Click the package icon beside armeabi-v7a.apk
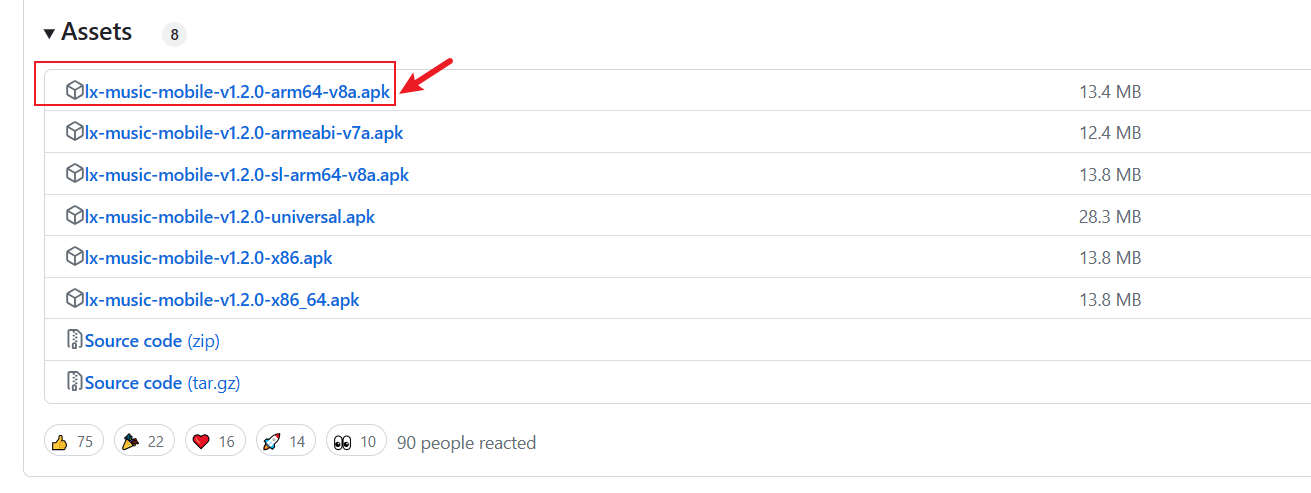Image resolution: width=1311 pixels, height=493 pixels. tap(75, 132)
